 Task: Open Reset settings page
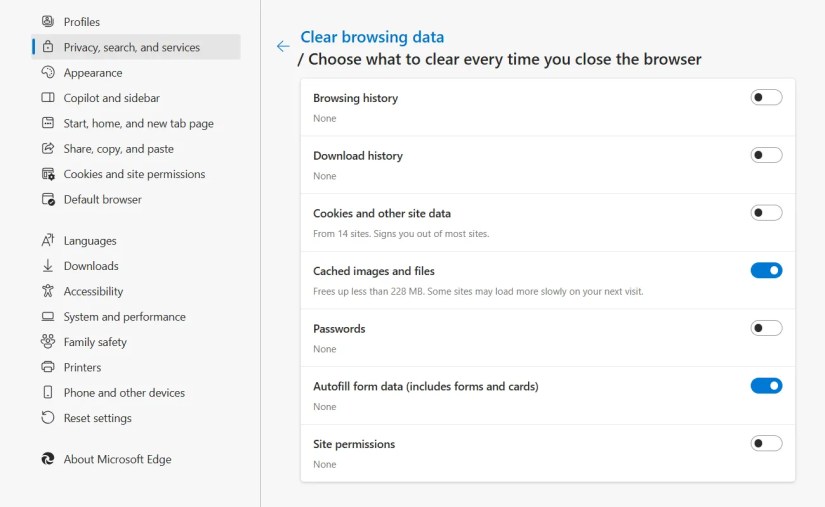tap(97, 418)
